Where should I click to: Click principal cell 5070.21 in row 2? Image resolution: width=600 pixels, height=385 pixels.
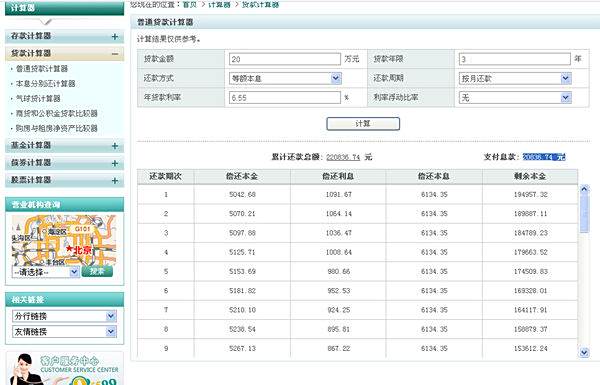click(242, 214)
